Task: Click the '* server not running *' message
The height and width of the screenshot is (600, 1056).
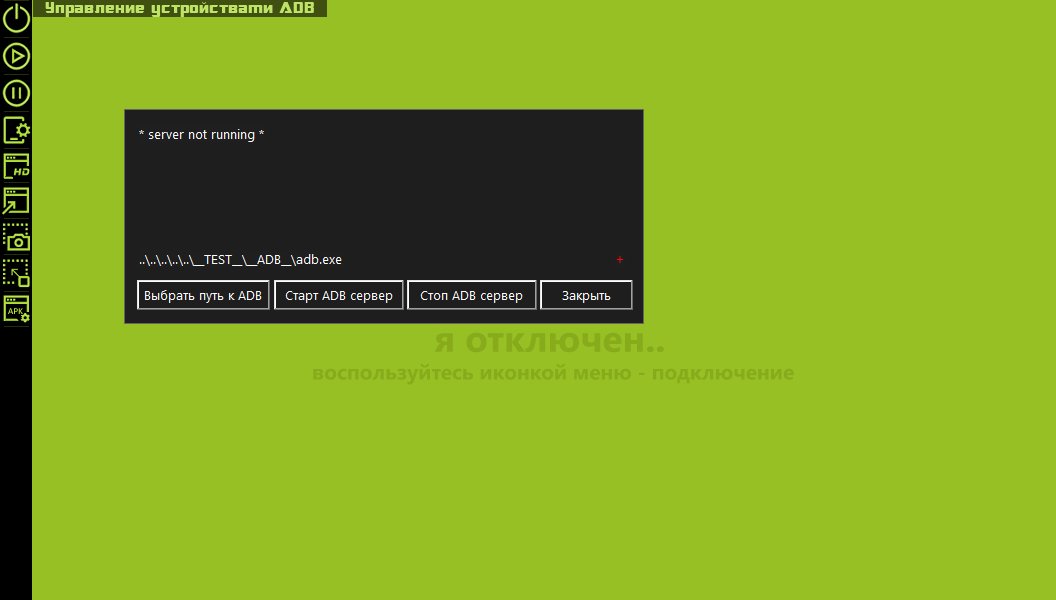Action: [x=201, y=134]
